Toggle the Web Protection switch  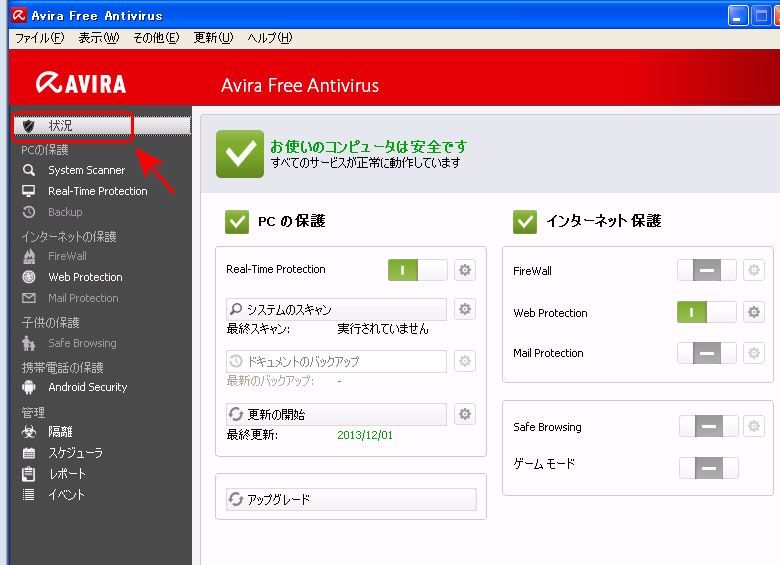(706, 312)
